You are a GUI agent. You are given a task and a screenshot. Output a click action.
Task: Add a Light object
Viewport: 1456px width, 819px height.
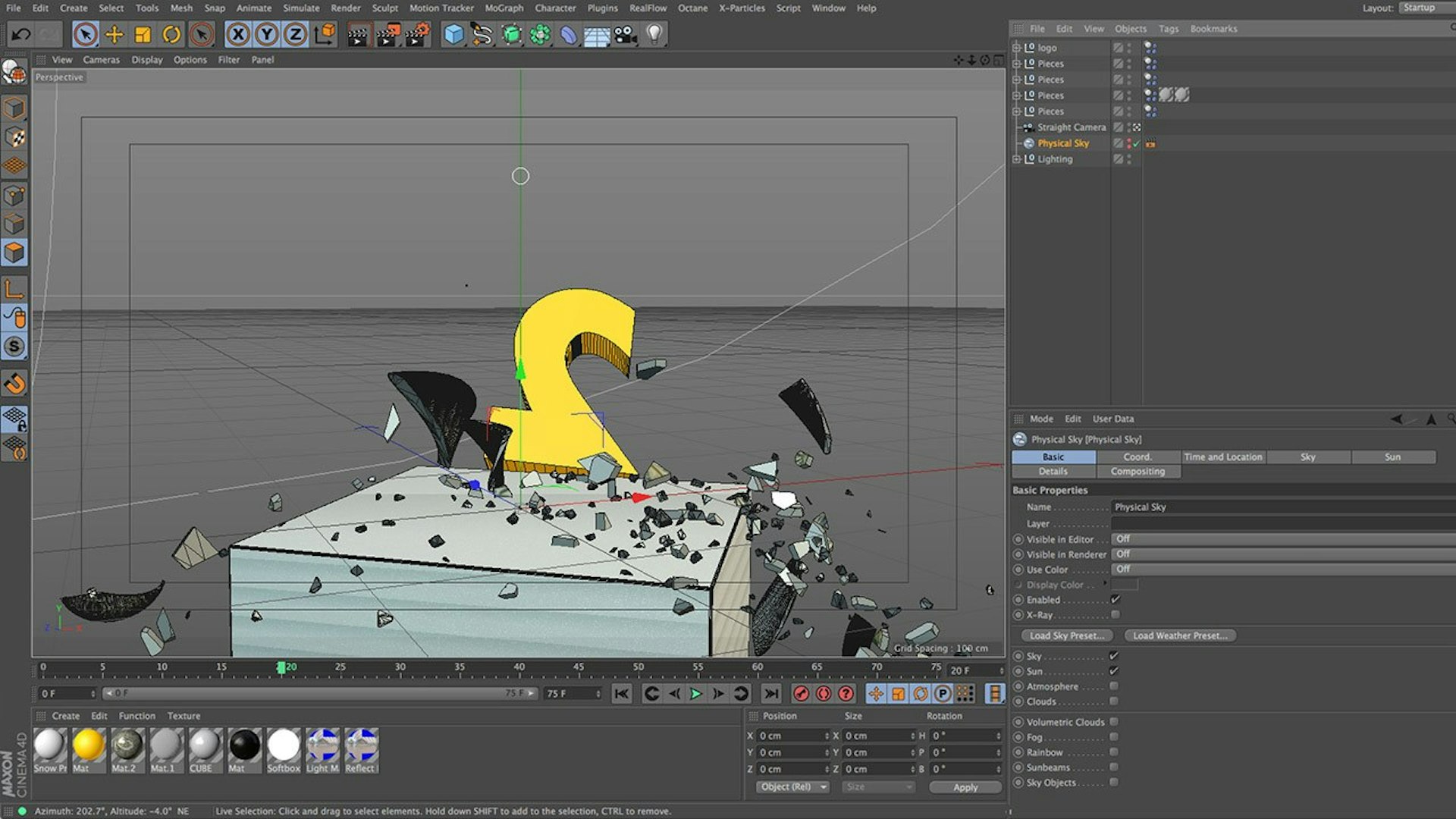click(654, 34)
